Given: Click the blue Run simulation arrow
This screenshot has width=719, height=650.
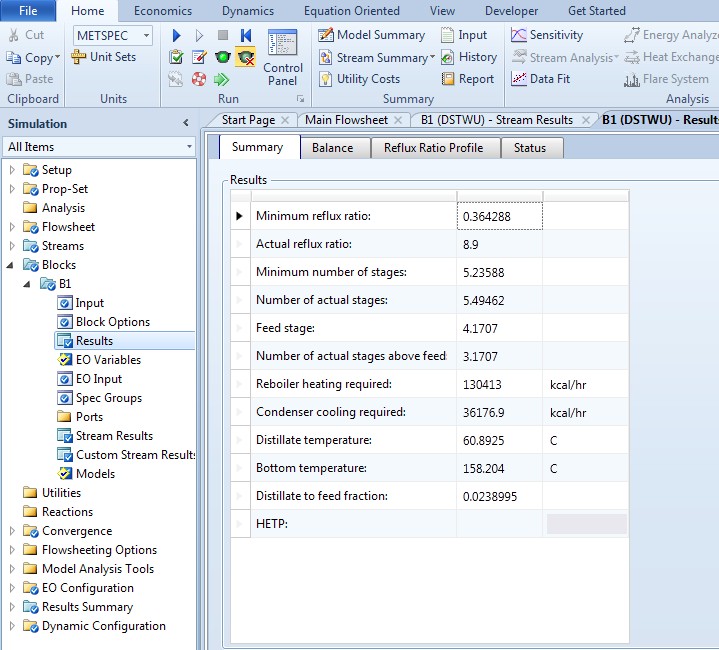Looking at the screenshot, I should (177, 36).
